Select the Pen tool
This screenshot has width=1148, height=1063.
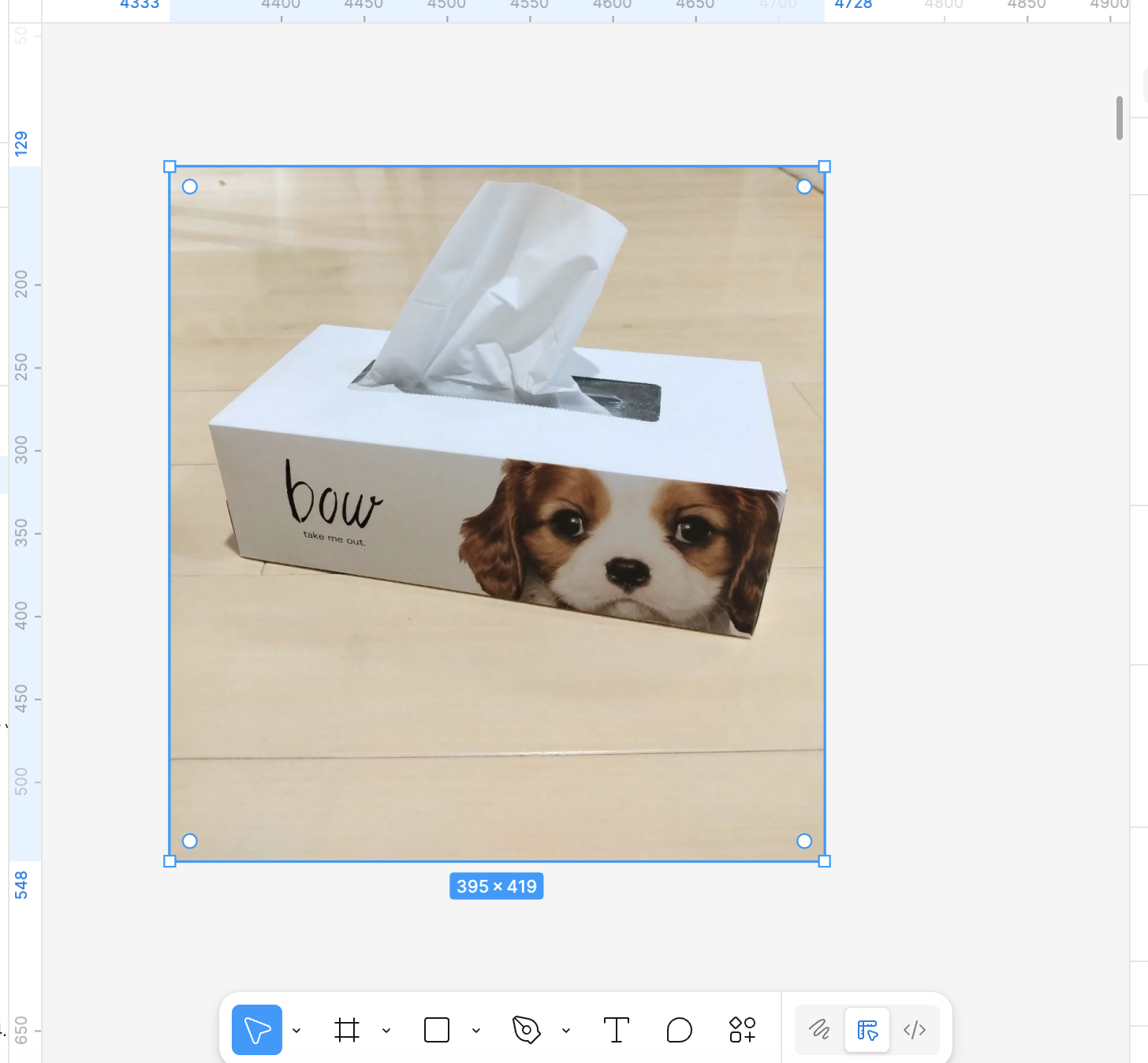(x=526, y=1030)
